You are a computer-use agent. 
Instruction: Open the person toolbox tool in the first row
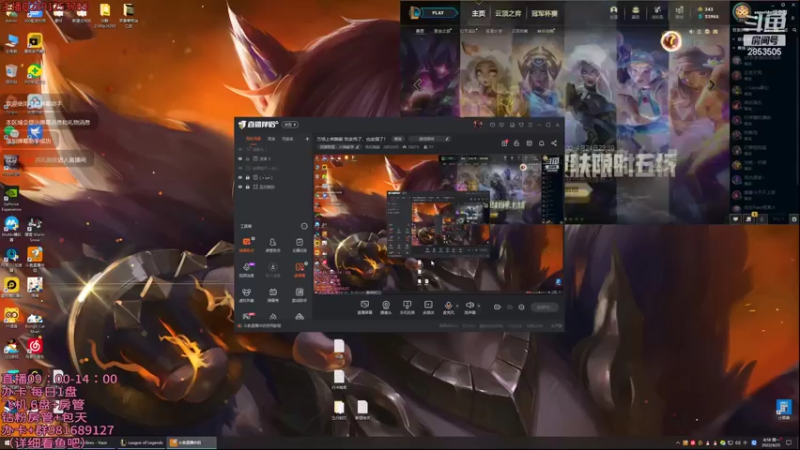pos(273,244)
